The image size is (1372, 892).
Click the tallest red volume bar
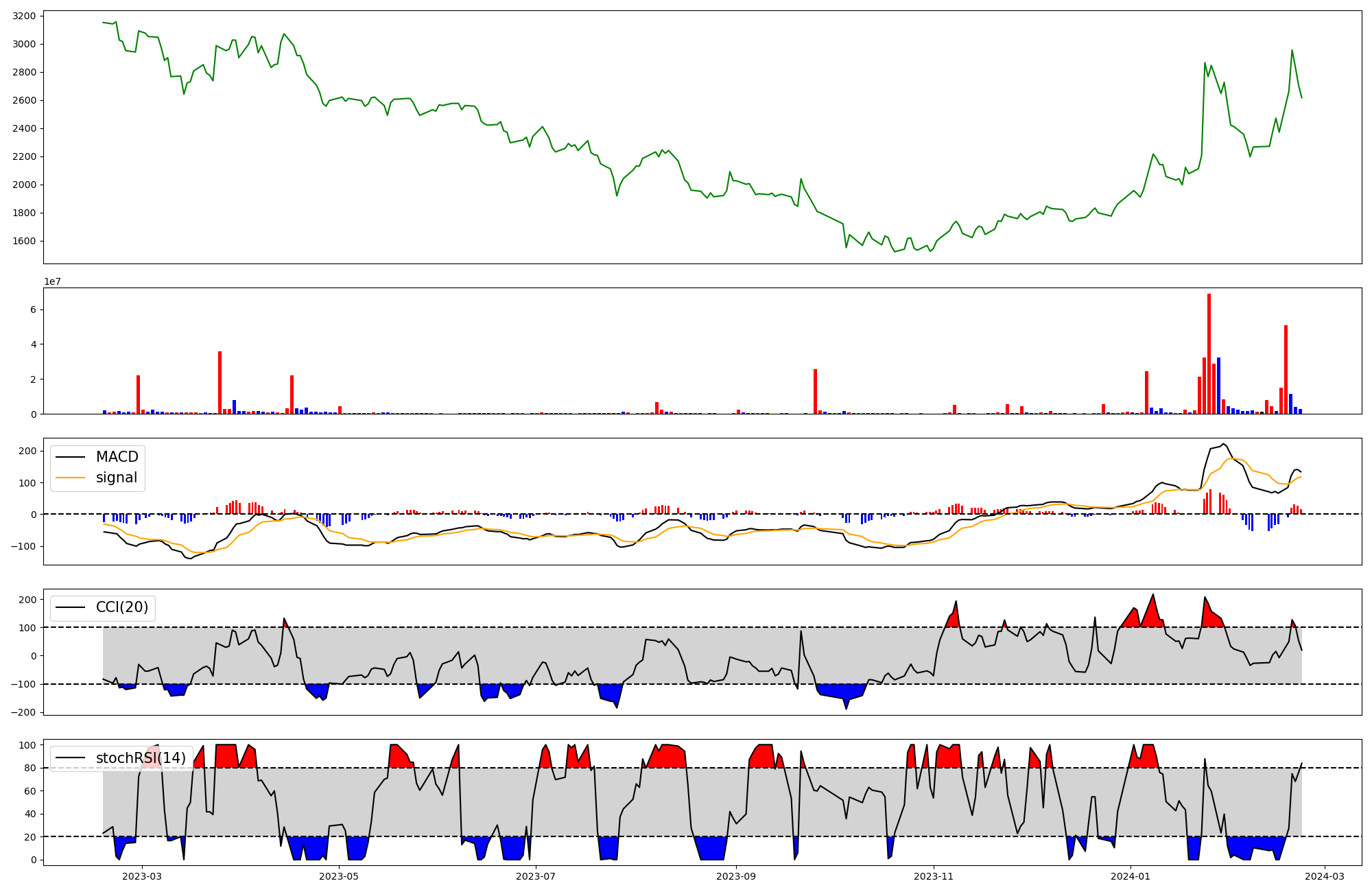coord(1209,354)
